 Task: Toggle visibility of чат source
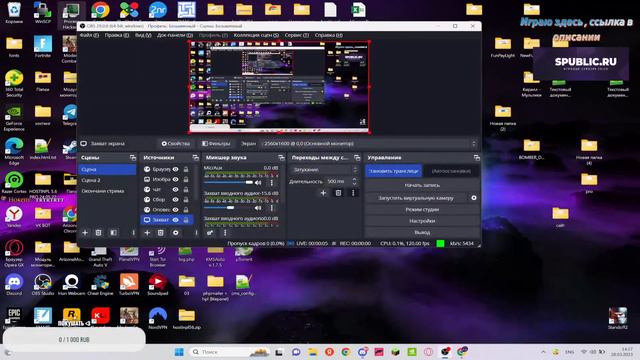[176, 189]
